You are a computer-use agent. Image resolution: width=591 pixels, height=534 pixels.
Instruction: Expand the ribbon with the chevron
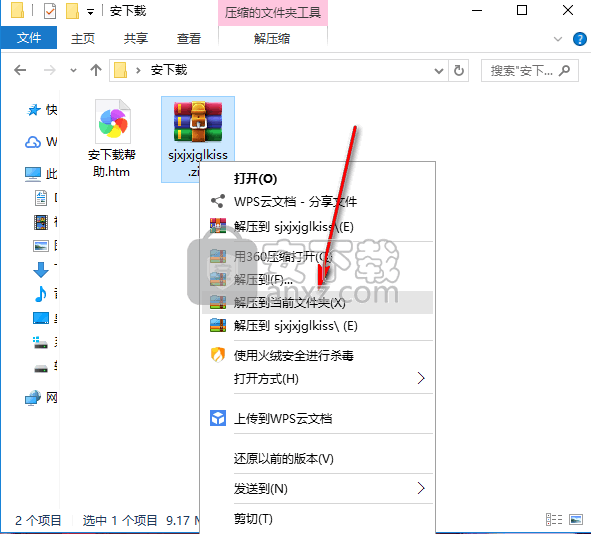(x=558, y=39)
